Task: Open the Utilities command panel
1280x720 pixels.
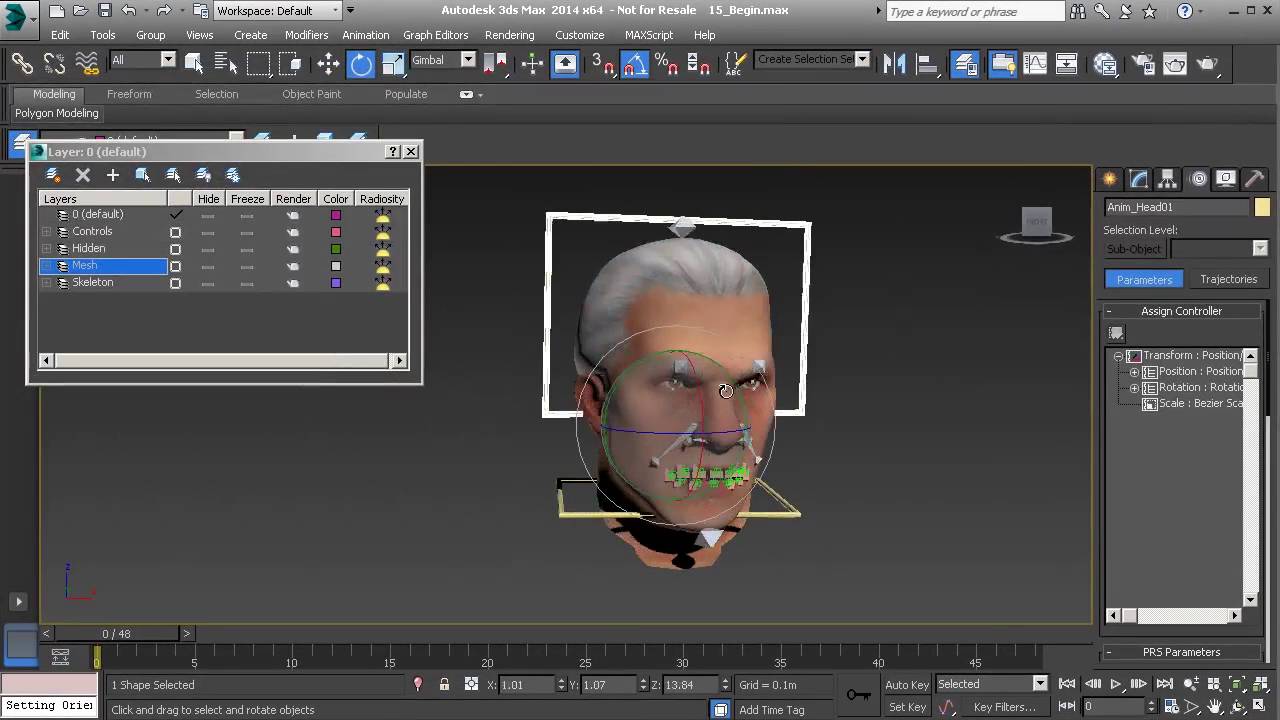Action: tap(1256, 179)
